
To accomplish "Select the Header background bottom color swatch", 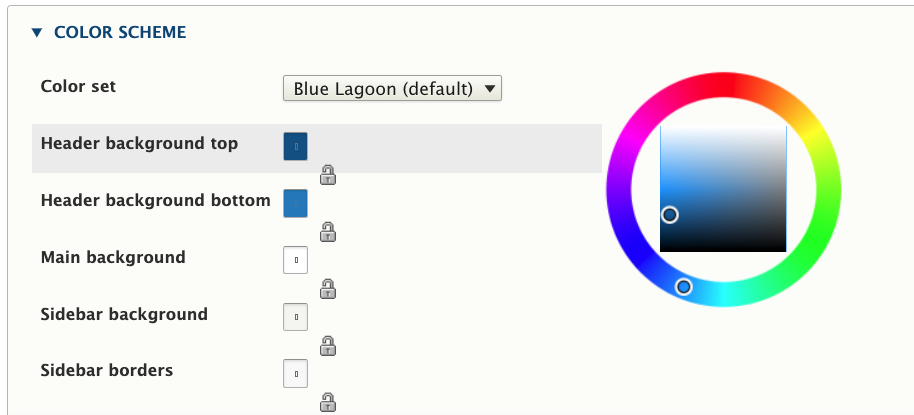I will (296, 204).
